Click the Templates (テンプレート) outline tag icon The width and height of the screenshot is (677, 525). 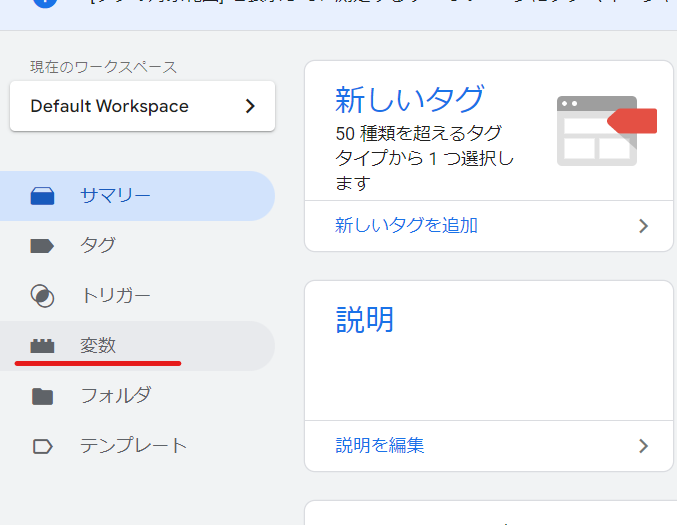(42, 446)
